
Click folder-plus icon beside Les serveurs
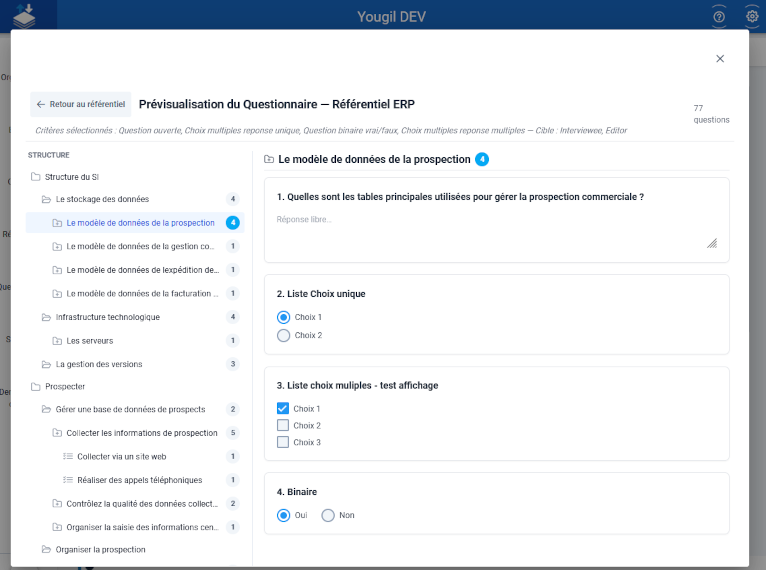pyautogui.click(x=57, y=341)
